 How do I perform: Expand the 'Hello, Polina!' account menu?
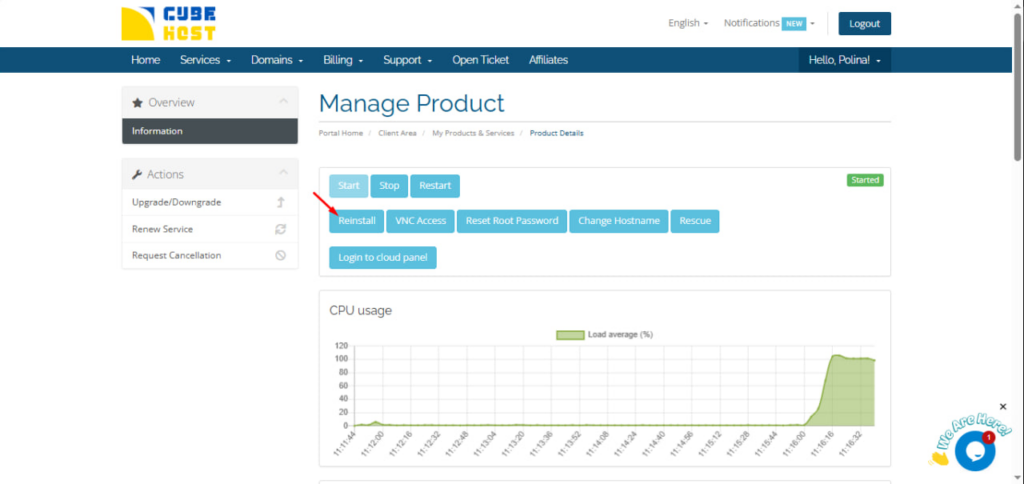tap(844, 60)
